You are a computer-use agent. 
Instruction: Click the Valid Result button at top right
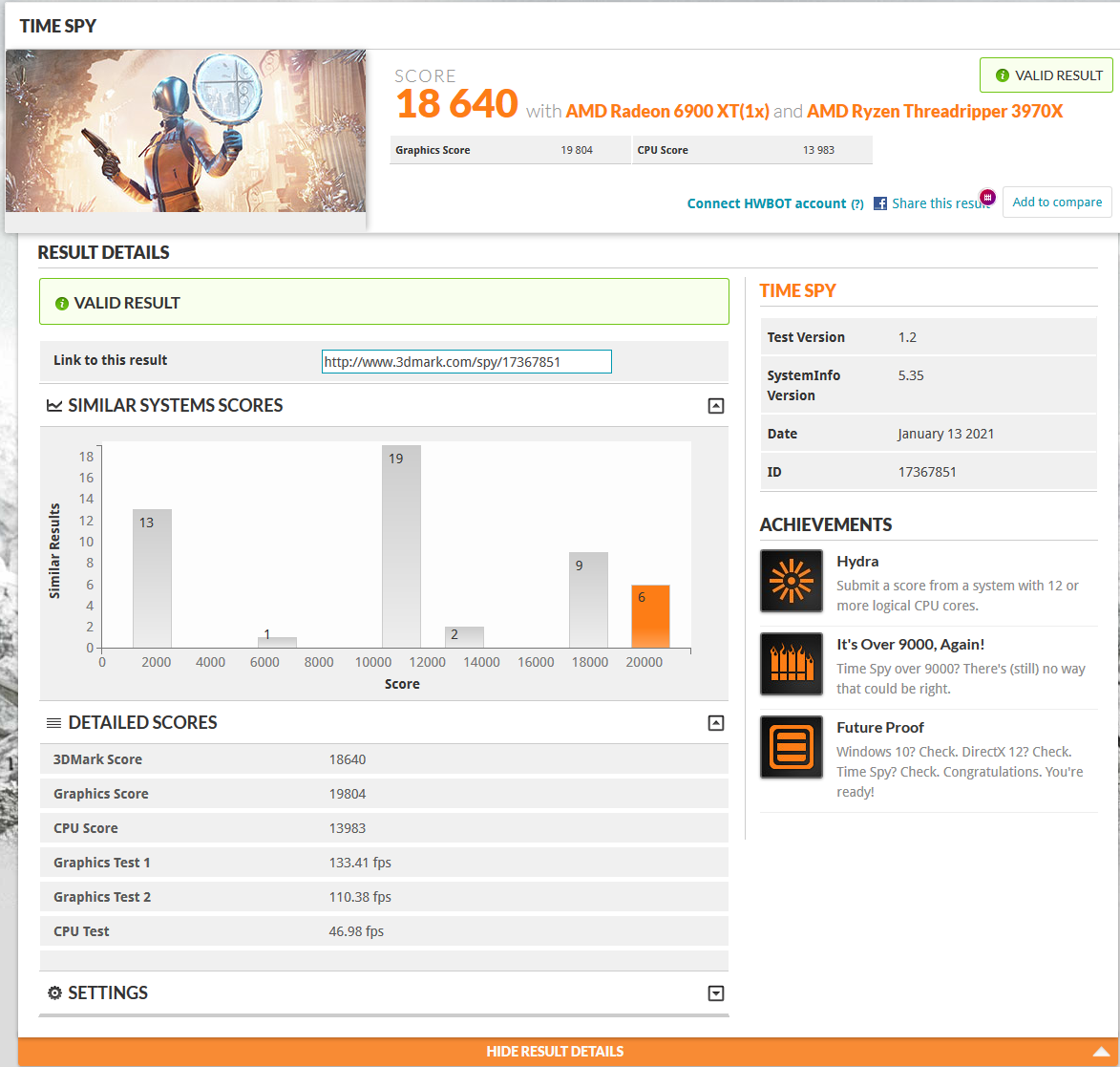(1046, 75)
